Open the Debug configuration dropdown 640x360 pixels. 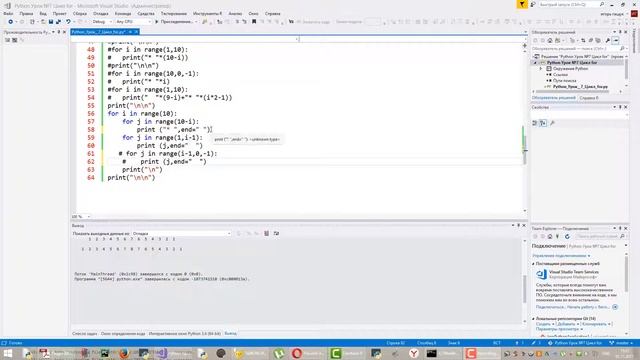[101, 22]
